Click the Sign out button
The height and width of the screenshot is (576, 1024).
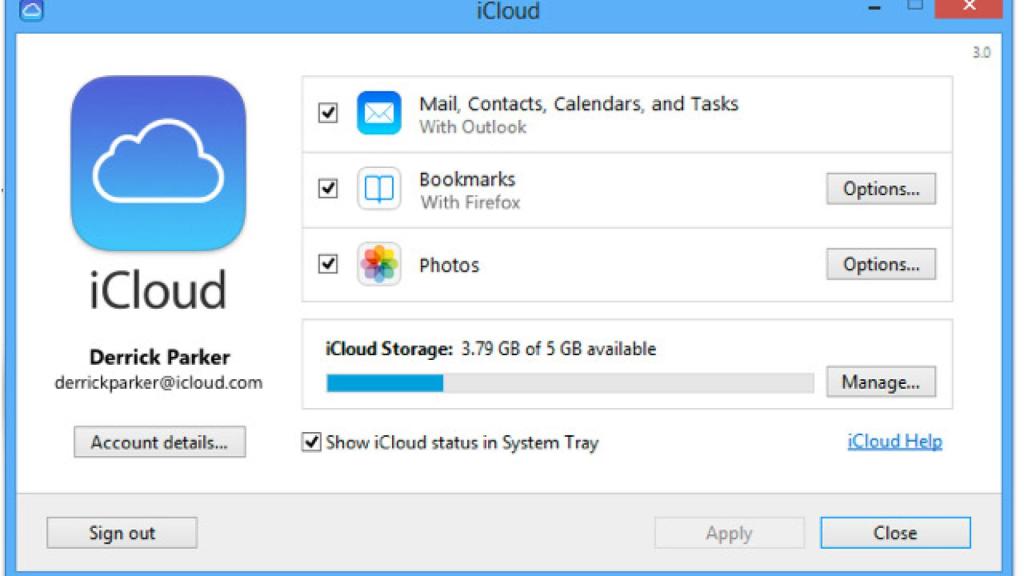pyautogui.click(x=121, y=533)
